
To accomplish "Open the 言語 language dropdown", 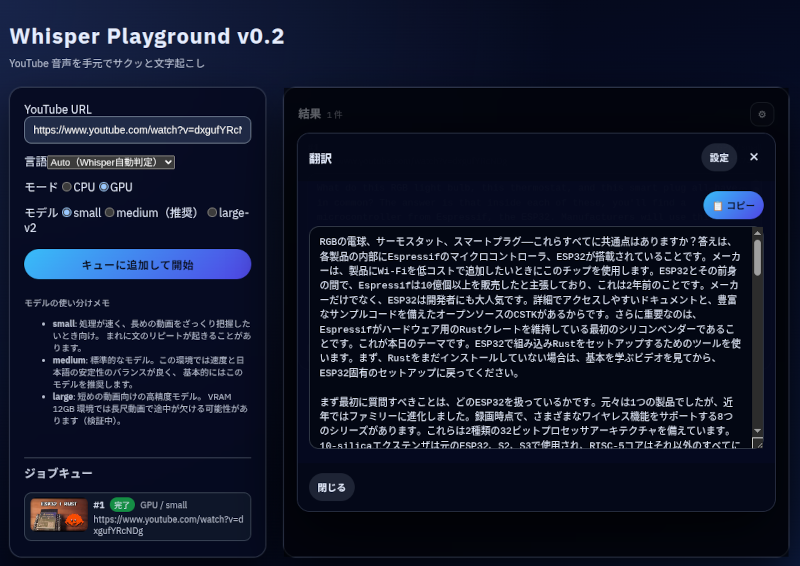I will (111, 161).
